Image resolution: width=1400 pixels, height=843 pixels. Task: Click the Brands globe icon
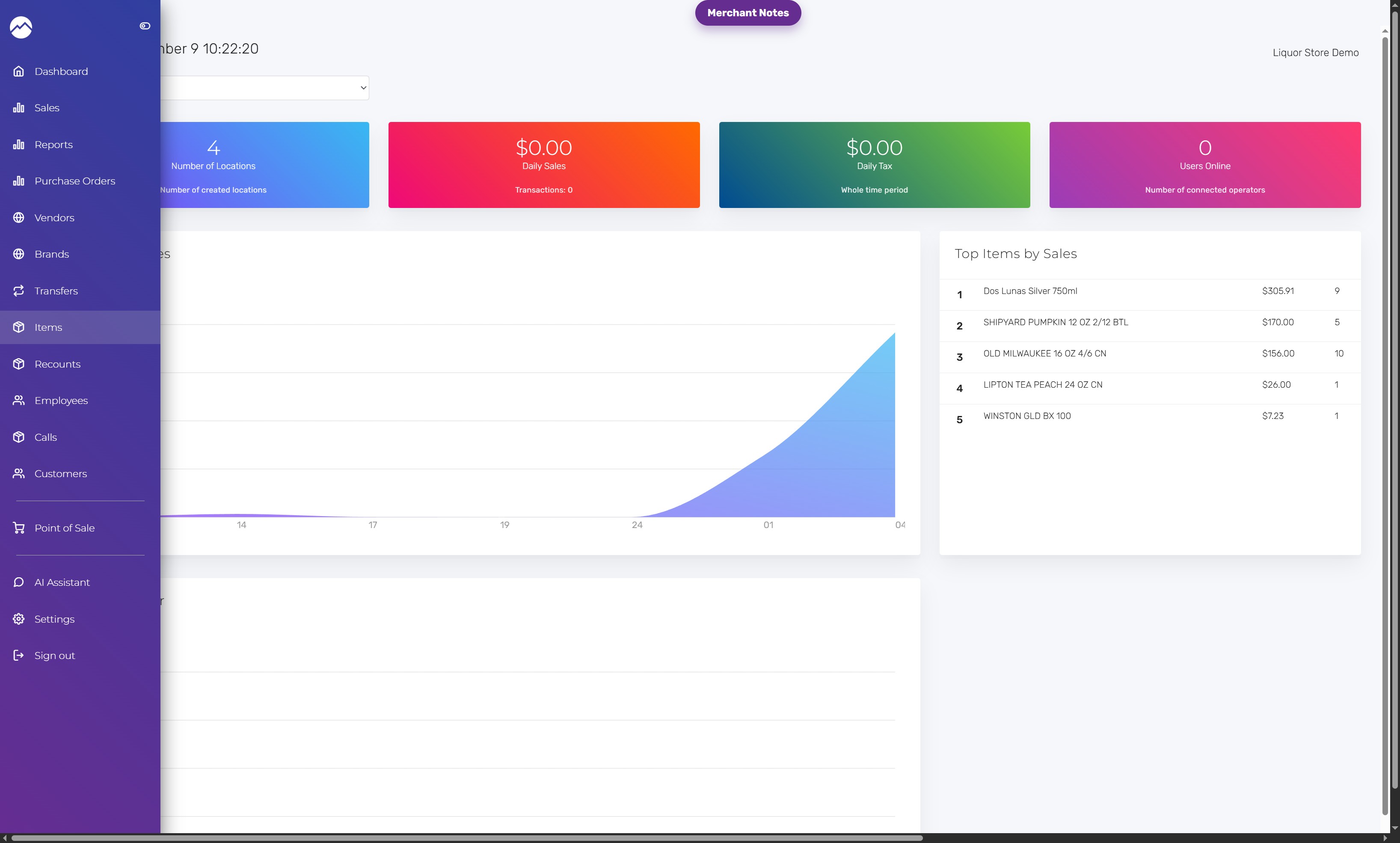click(19, 254)
